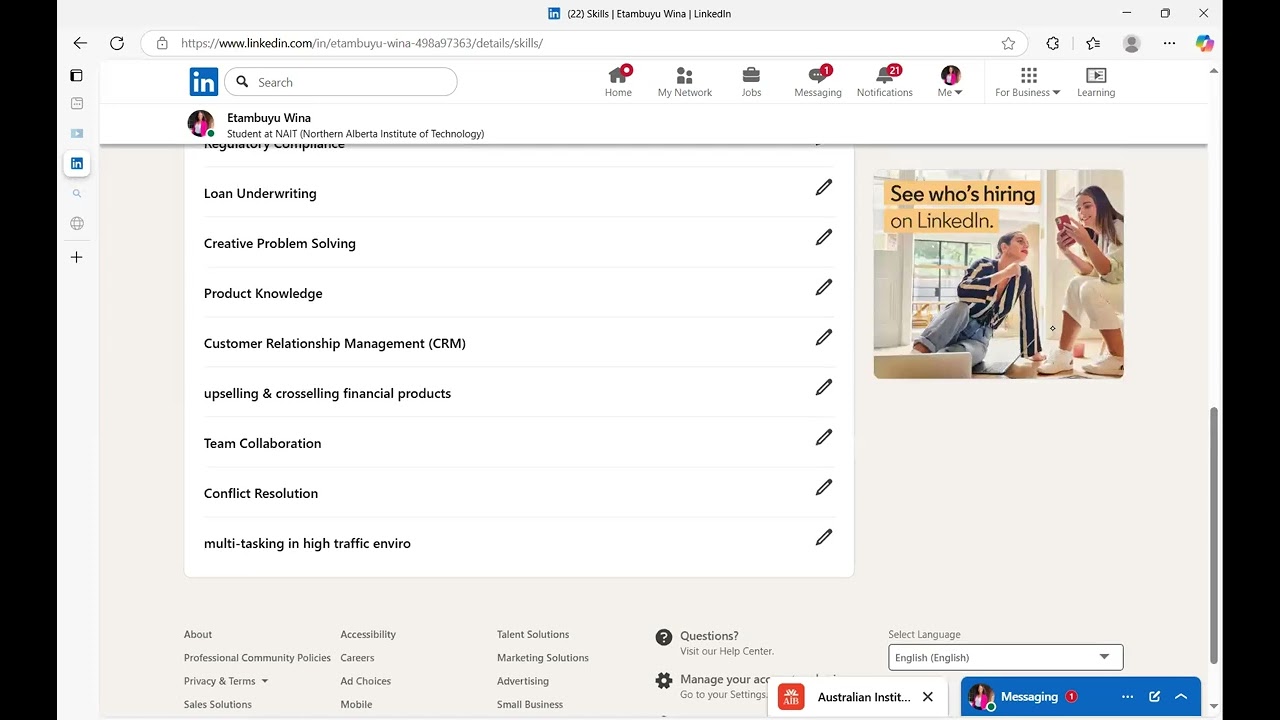Edit the Conflict Resolution skill pencil
This screenshot has height=720, width=1280.
pyautogui.click(x=823, y=488)
